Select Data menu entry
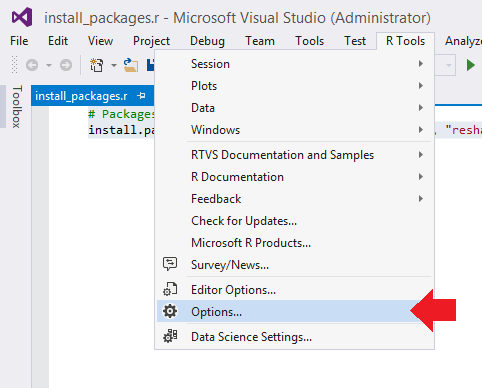Image resolution: width=482 pixels, height=388 pixels. pyautogui.click(x=295, y=108)
